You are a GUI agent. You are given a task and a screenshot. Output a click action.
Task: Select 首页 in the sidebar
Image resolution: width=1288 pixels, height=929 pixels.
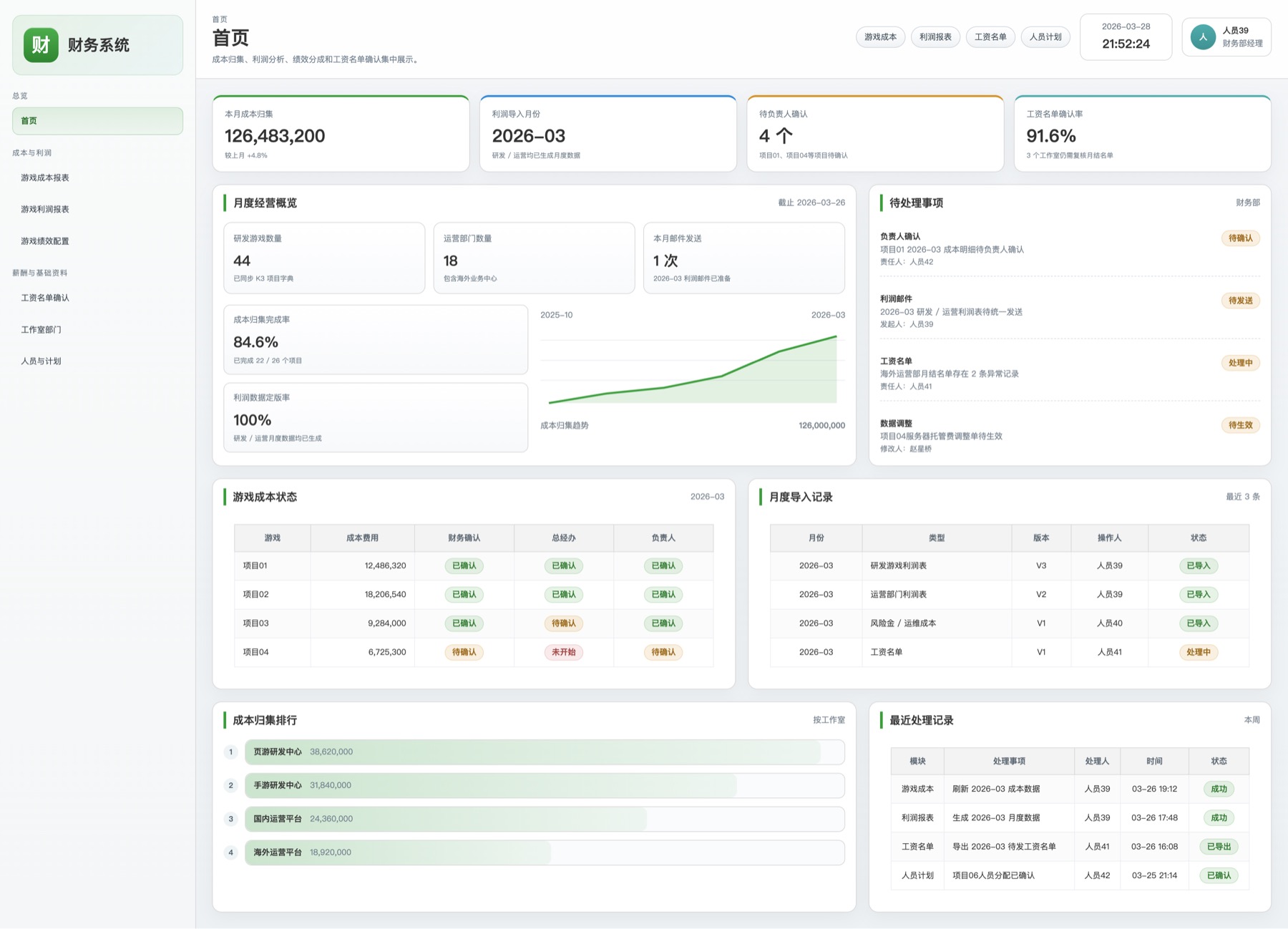point(97,121)
